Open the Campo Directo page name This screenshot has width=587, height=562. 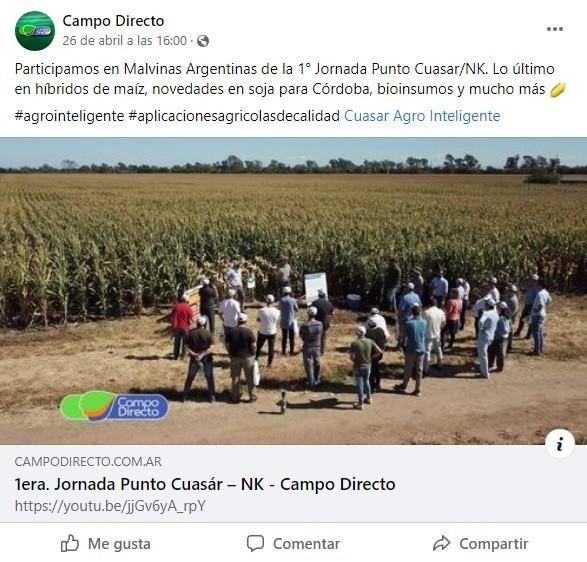[x=113, y=21]
